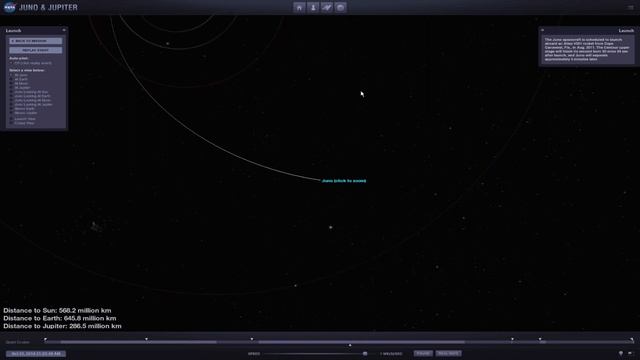This screenshot has height=360, width=640.
Task: Select the spacecraft toolbar icon
Action: 327,7
